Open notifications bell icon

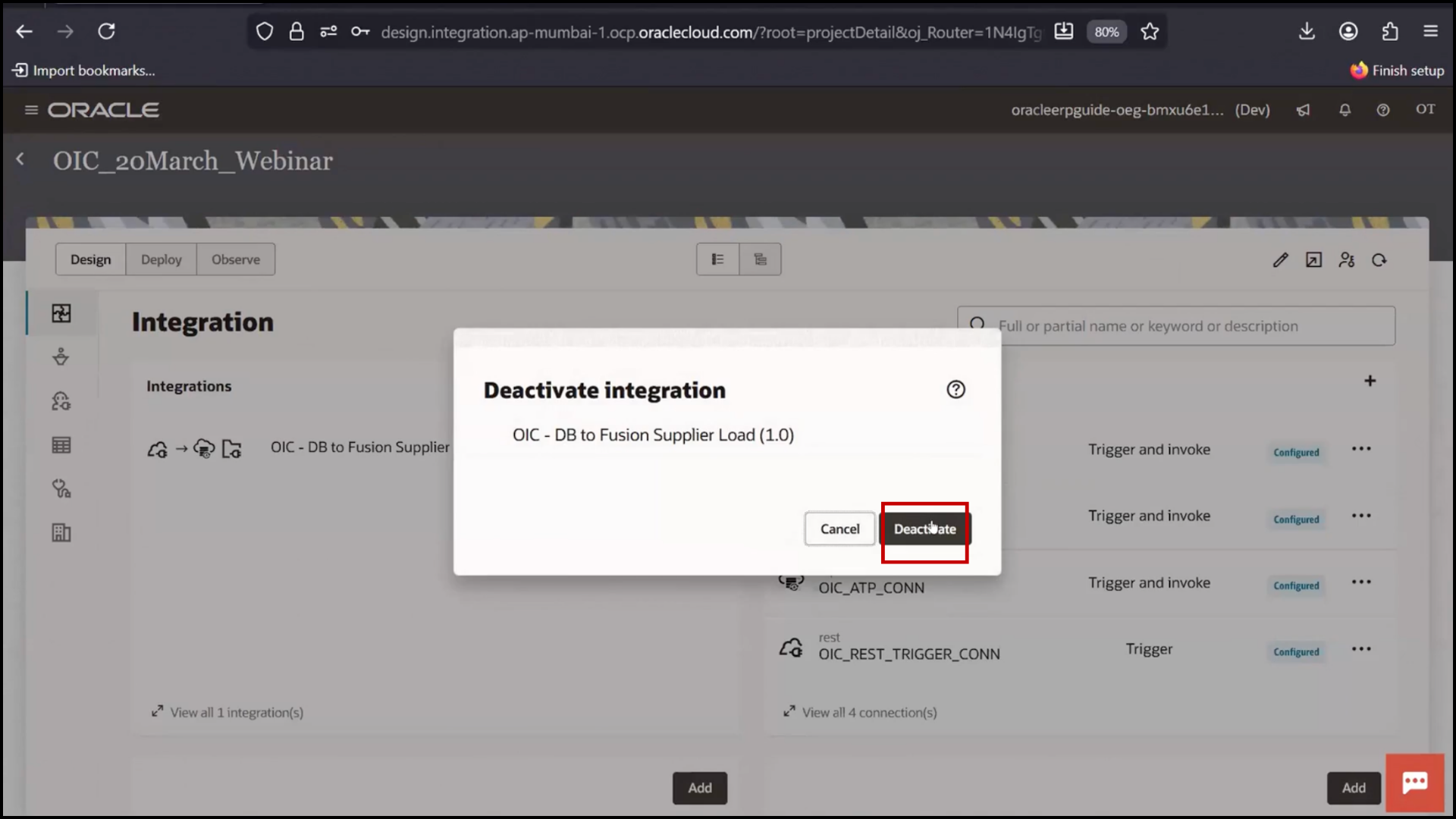pyautogui.click(x=1345, y=110)
